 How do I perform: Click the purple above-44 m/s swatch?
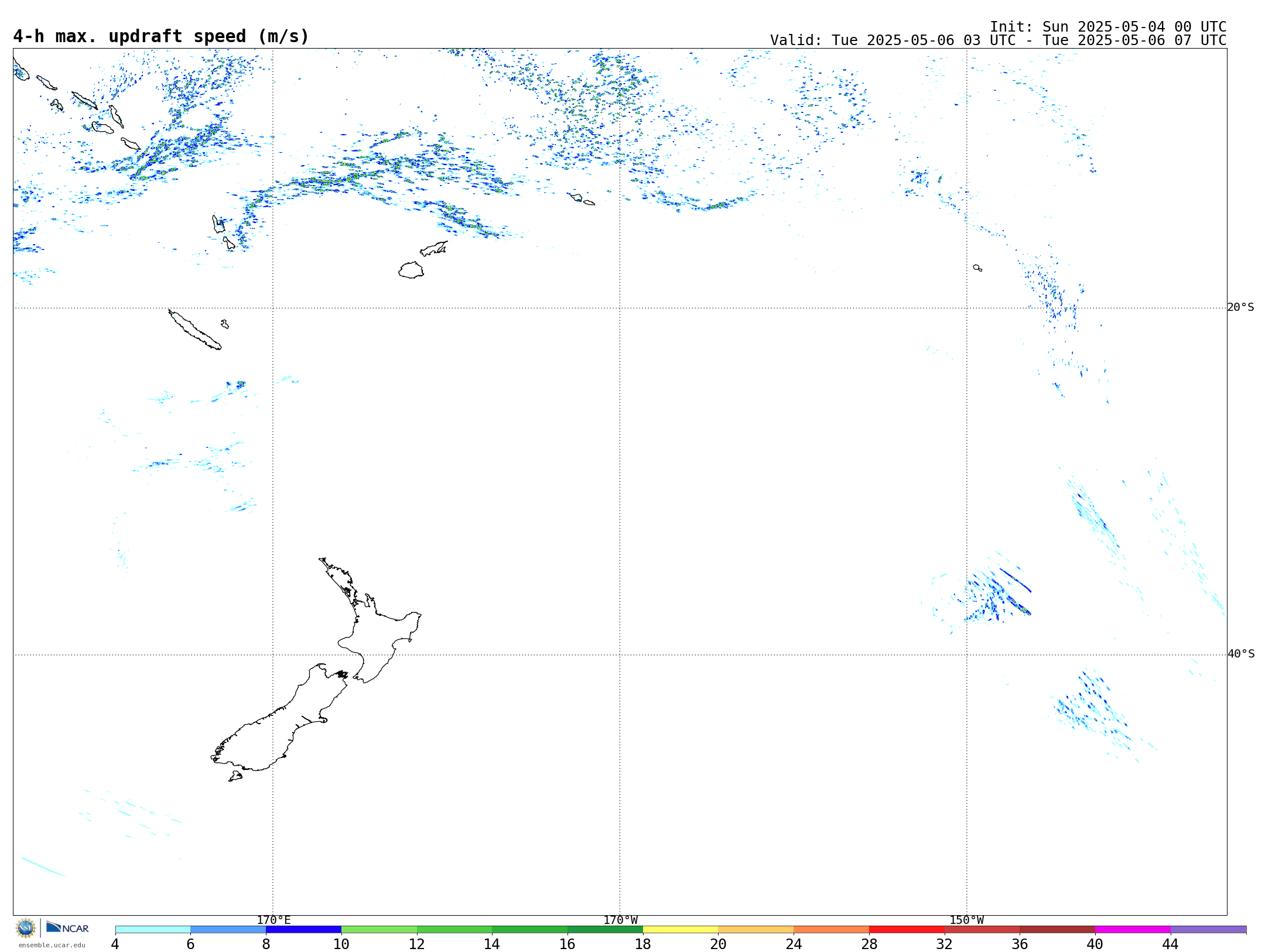[1209, 929]
